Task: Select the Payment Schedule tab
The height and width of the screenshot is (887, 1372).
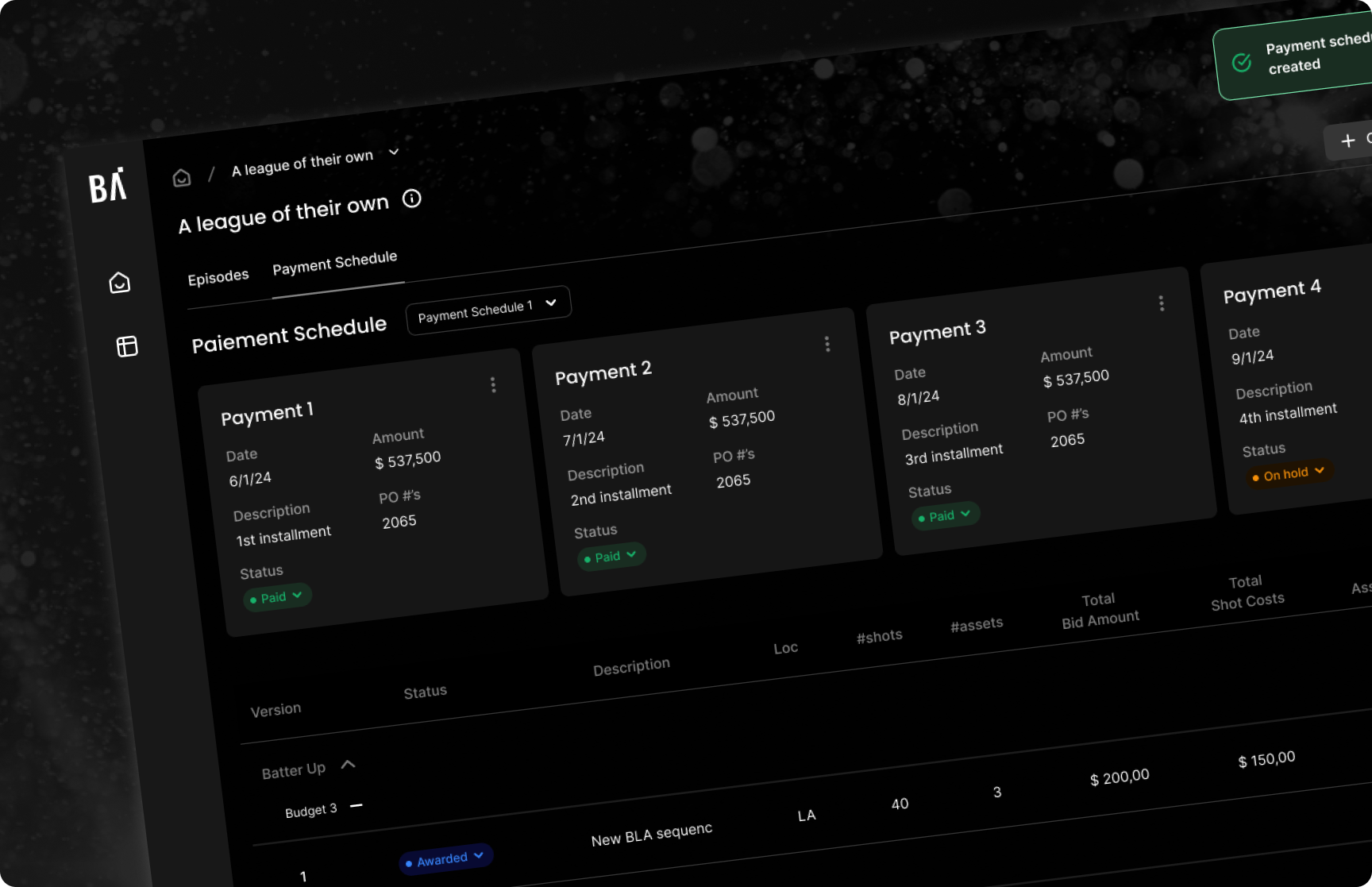Action: 335,263
